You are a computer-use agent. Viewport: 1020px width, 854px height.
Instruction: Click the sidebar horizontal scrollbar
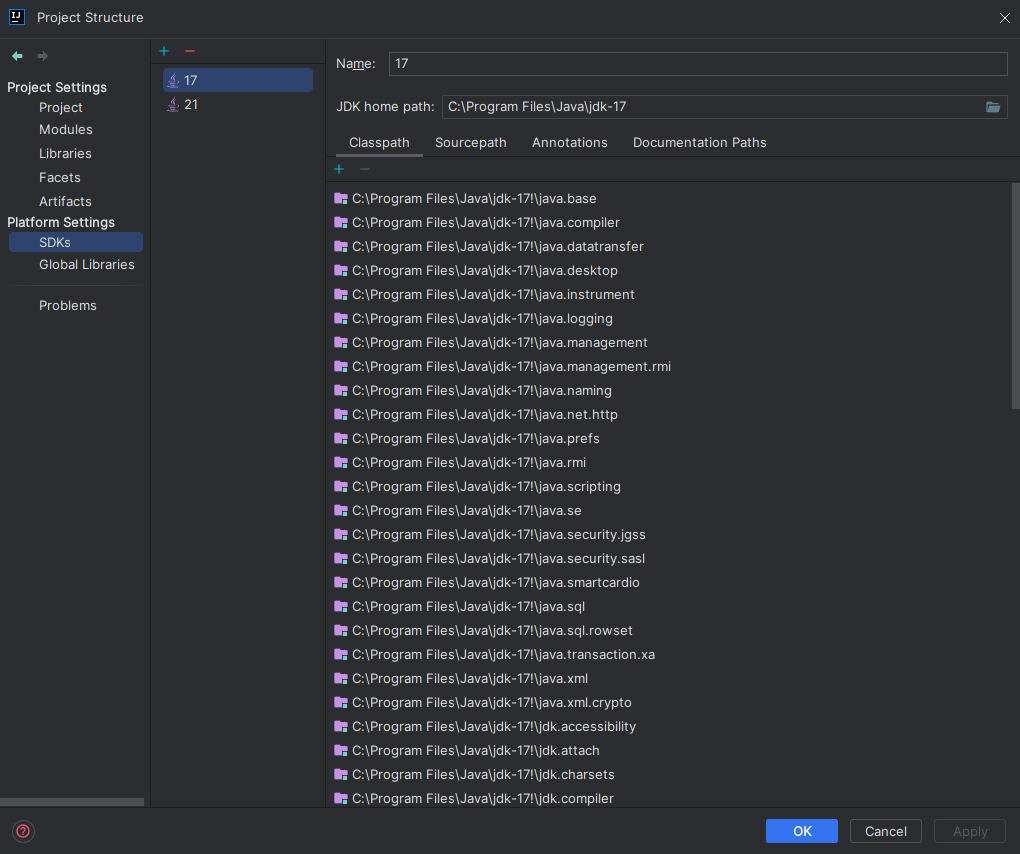pos(72,802)
